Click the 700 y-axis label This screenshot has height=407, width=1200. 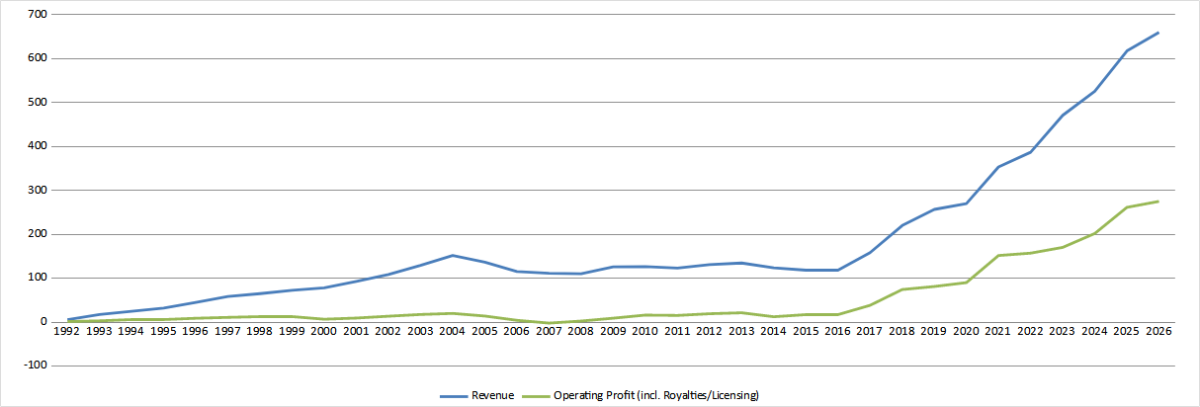point(40,15)
